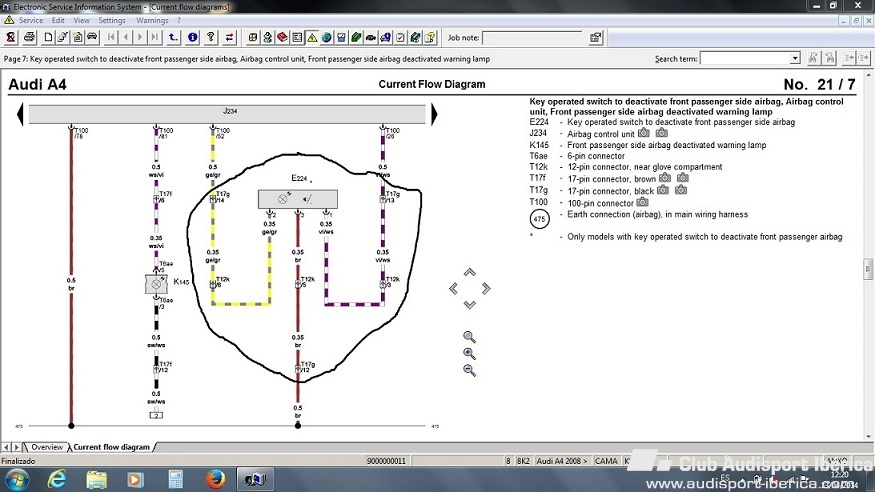
Task: Click the find next binoculars icon
Action: (830, 58)
